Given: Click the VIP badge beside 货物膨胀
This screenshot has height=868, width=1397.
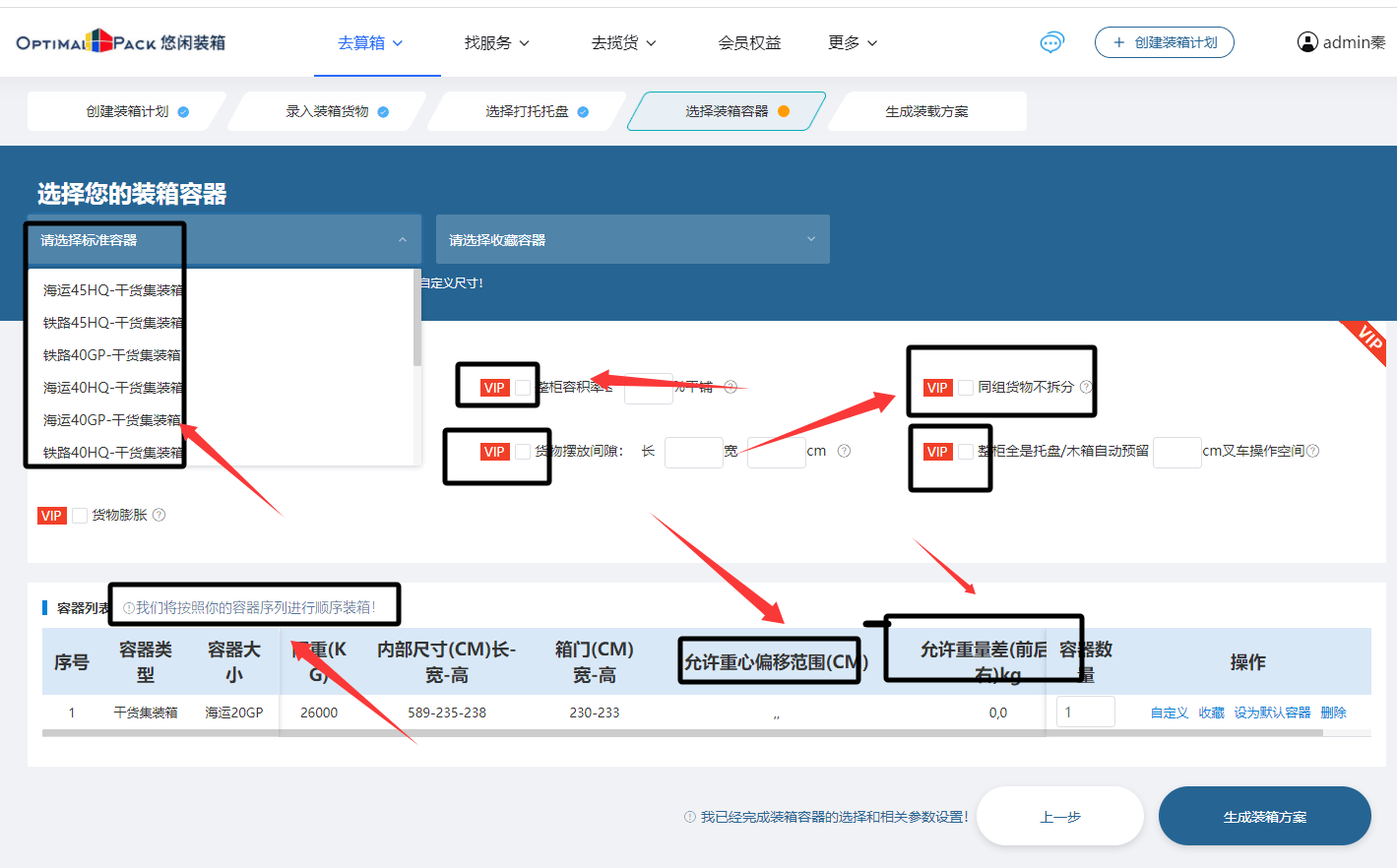Looking at the screenshot, I should pyautogui.click(x=51, y=516).
